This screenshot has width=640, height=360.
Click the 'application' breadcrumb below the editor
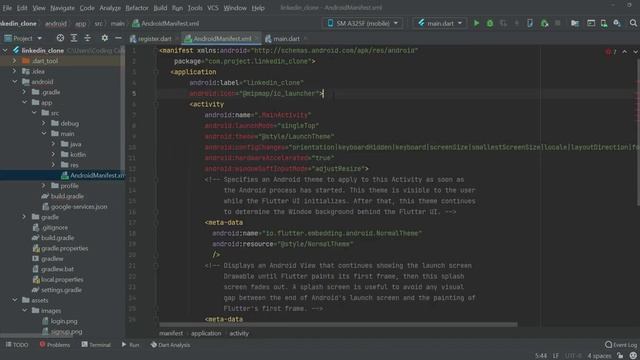click(206, 333)
